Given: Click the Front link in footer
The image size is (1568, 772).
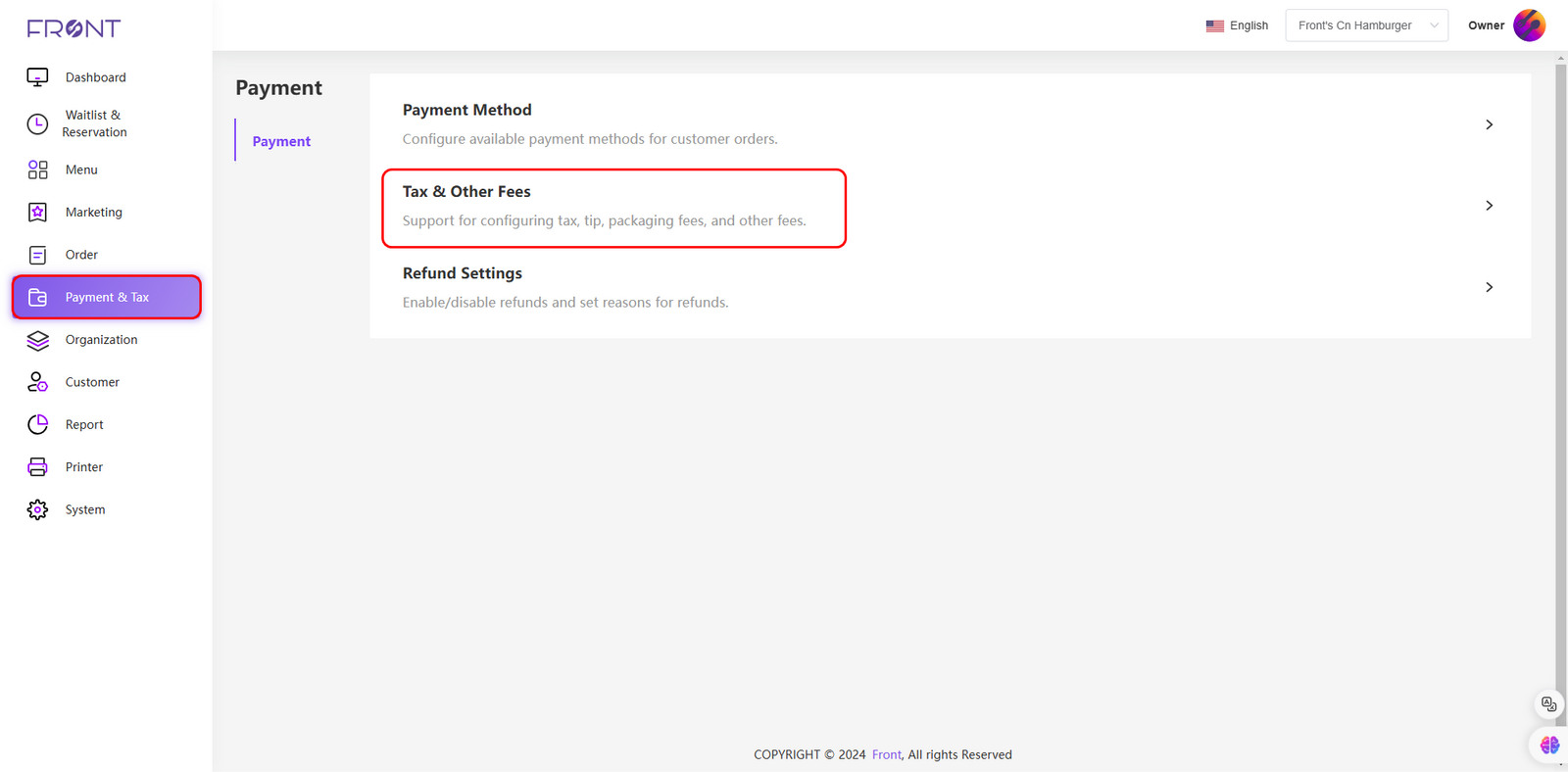Looking at the screenshot, I should tap(886, 754).
